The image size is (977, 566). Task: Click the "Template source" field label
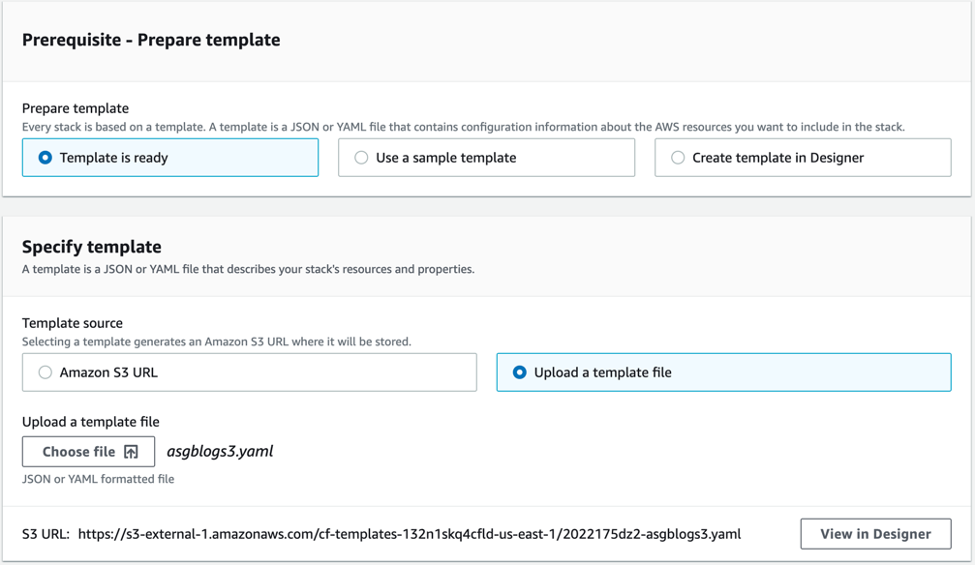coord(72,323)
